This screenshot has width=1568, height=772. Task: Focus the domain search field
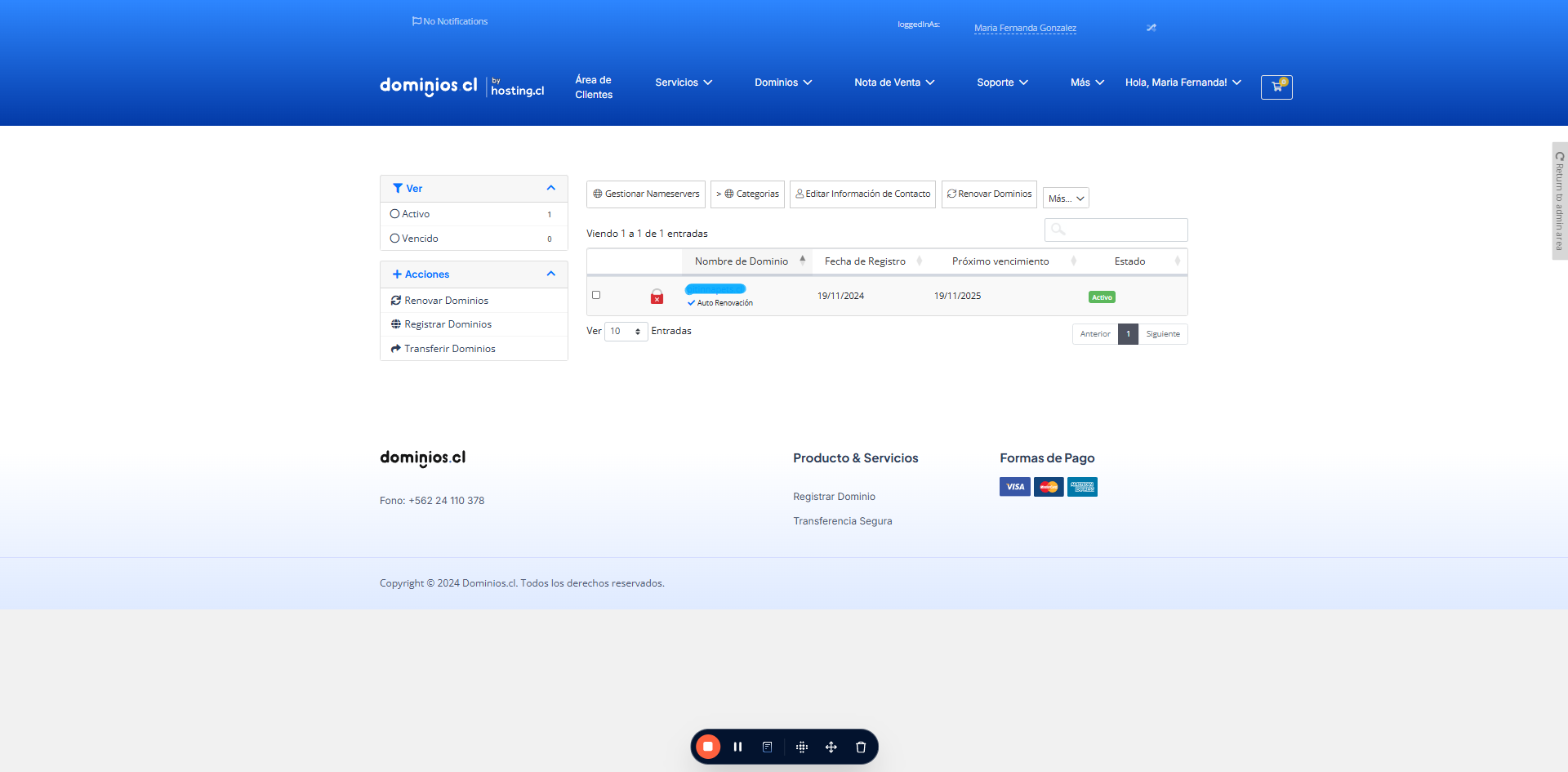[x=1116, y=230]
